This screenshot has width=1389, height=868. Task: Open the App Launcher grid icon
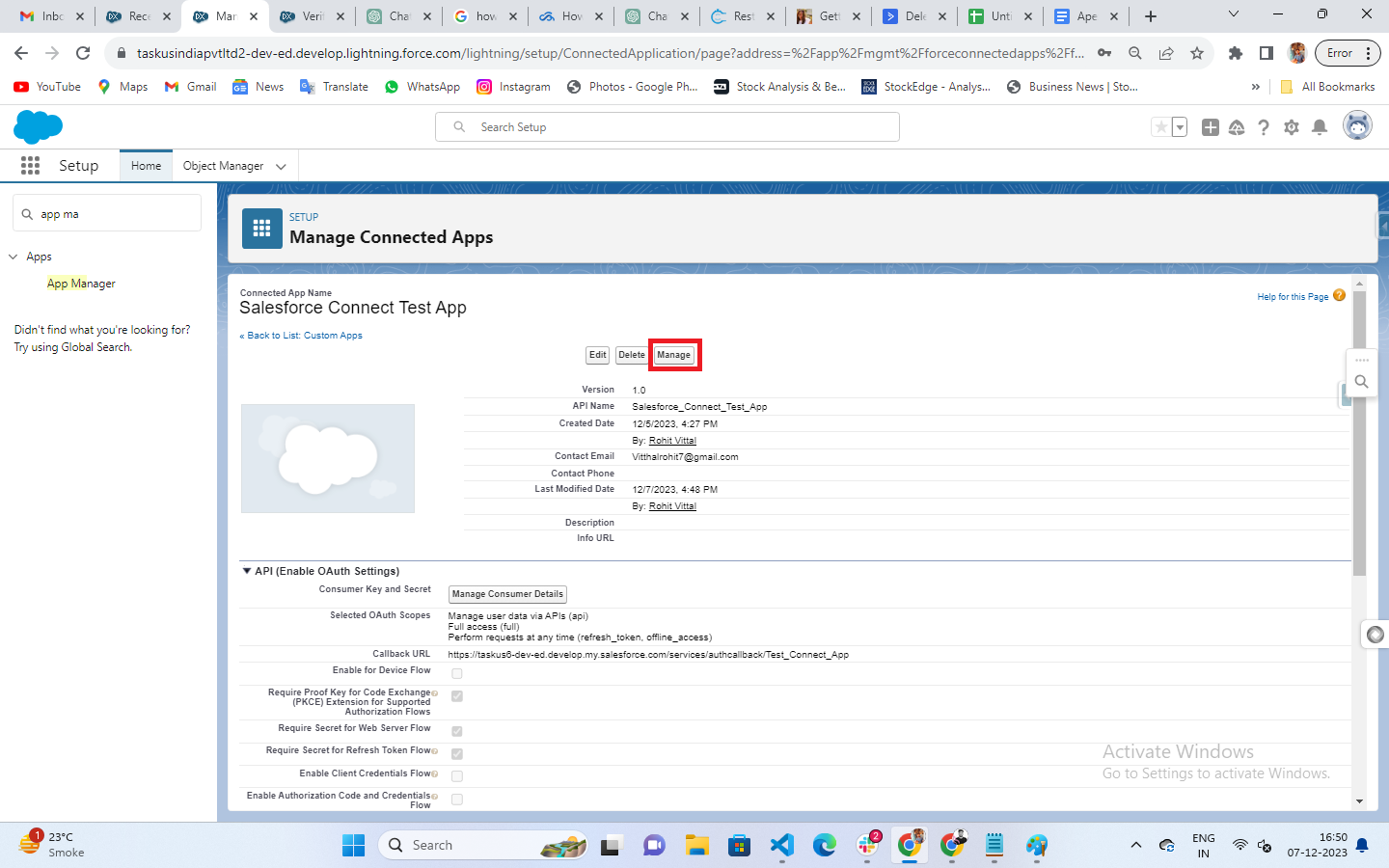coord(30,166)
